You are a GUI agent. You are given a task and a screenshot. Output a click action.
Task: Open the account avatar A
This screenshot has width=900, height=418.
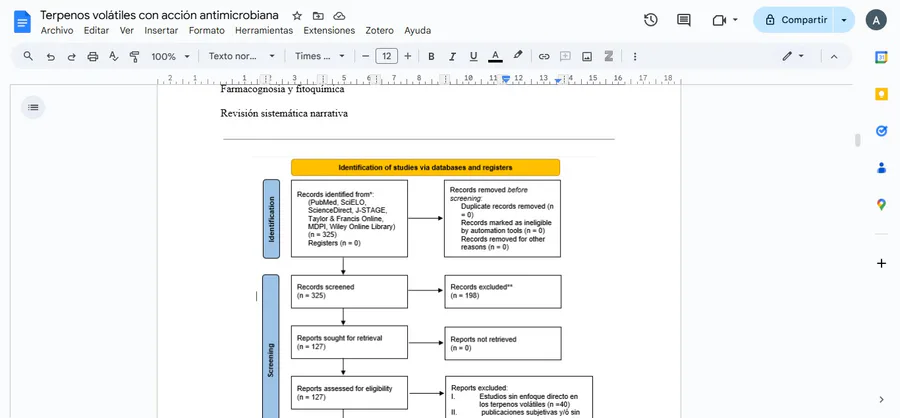(876, 20)
